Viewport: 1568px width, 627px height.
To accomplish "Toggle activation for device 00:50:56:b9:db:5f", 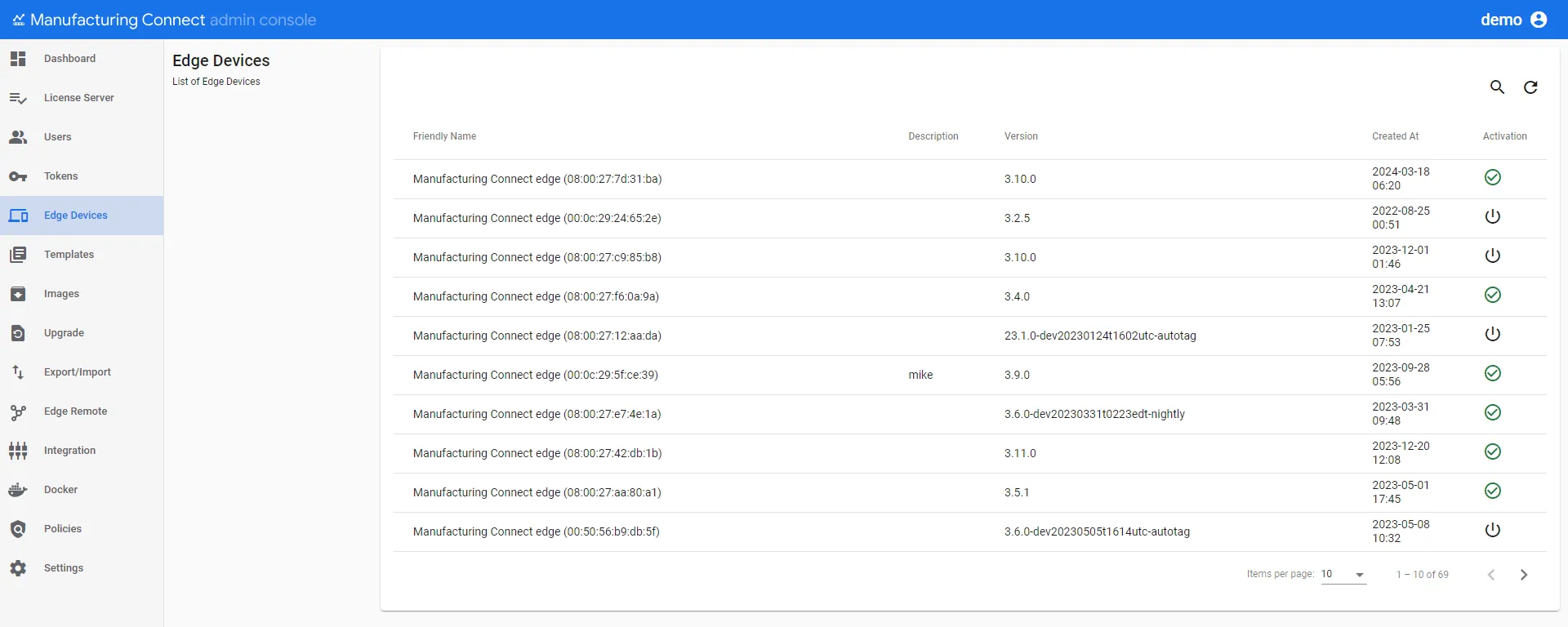I will [x=1493, y=531].
